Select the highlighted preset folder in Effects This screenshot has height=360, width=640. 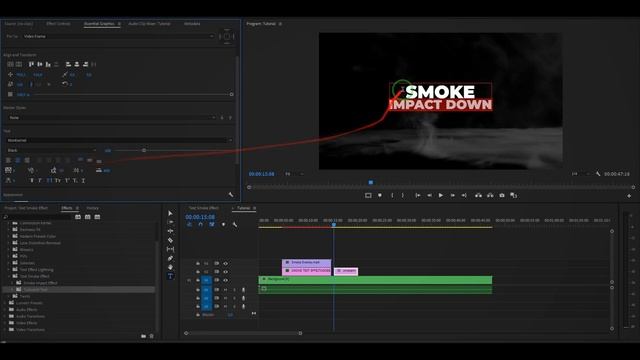pos(78,289)
